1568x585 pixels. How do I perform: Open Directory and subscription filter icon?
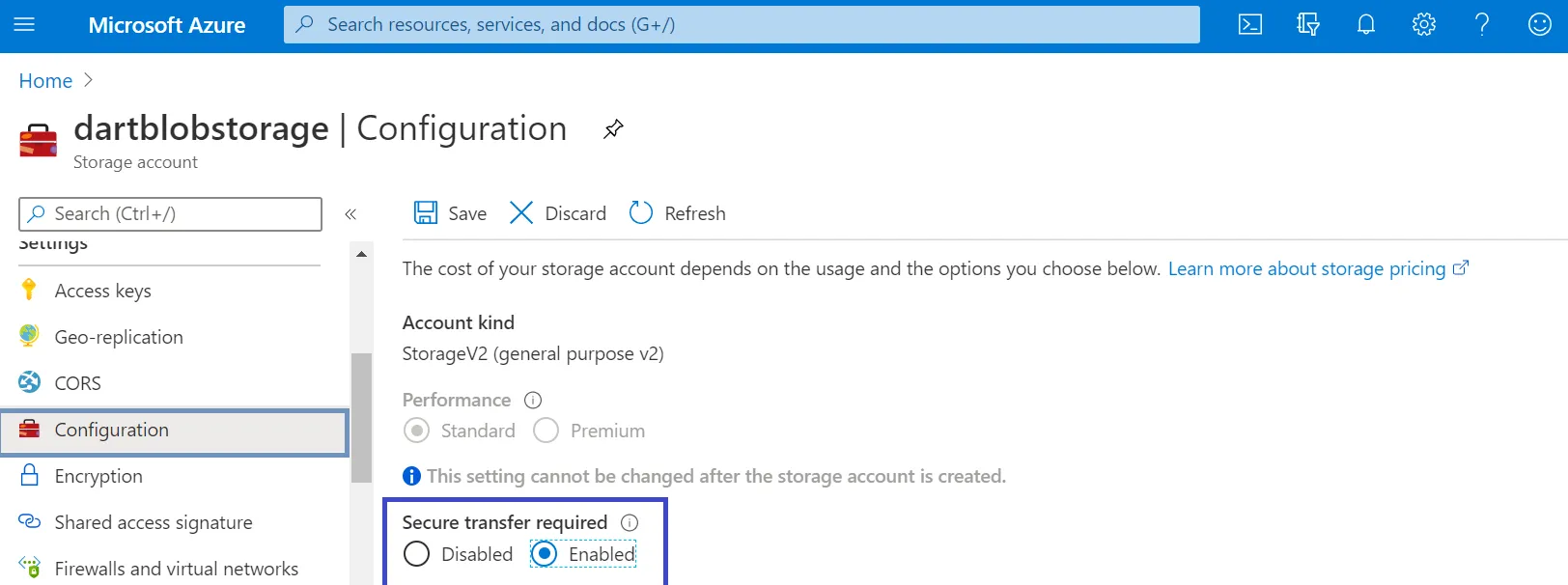coord(1308,24)
